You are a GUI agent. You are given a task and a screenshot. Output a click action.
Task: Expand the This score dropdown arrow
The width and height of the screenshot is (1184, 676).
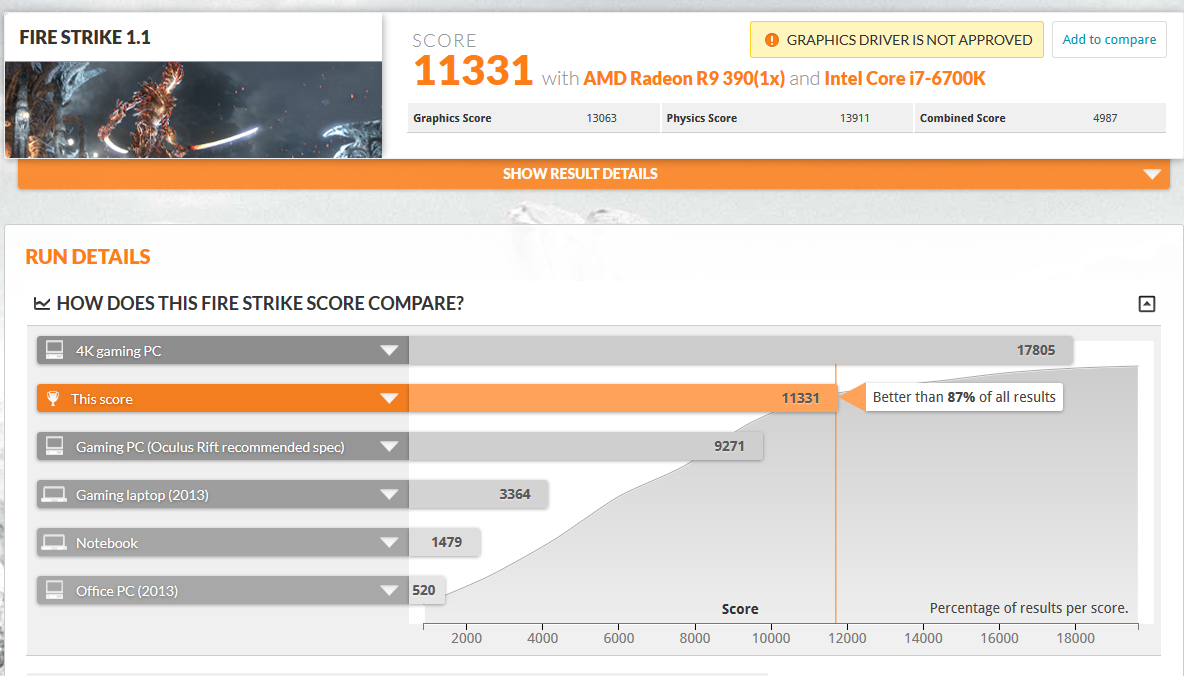pyautogui.click(x=389, y=398)
